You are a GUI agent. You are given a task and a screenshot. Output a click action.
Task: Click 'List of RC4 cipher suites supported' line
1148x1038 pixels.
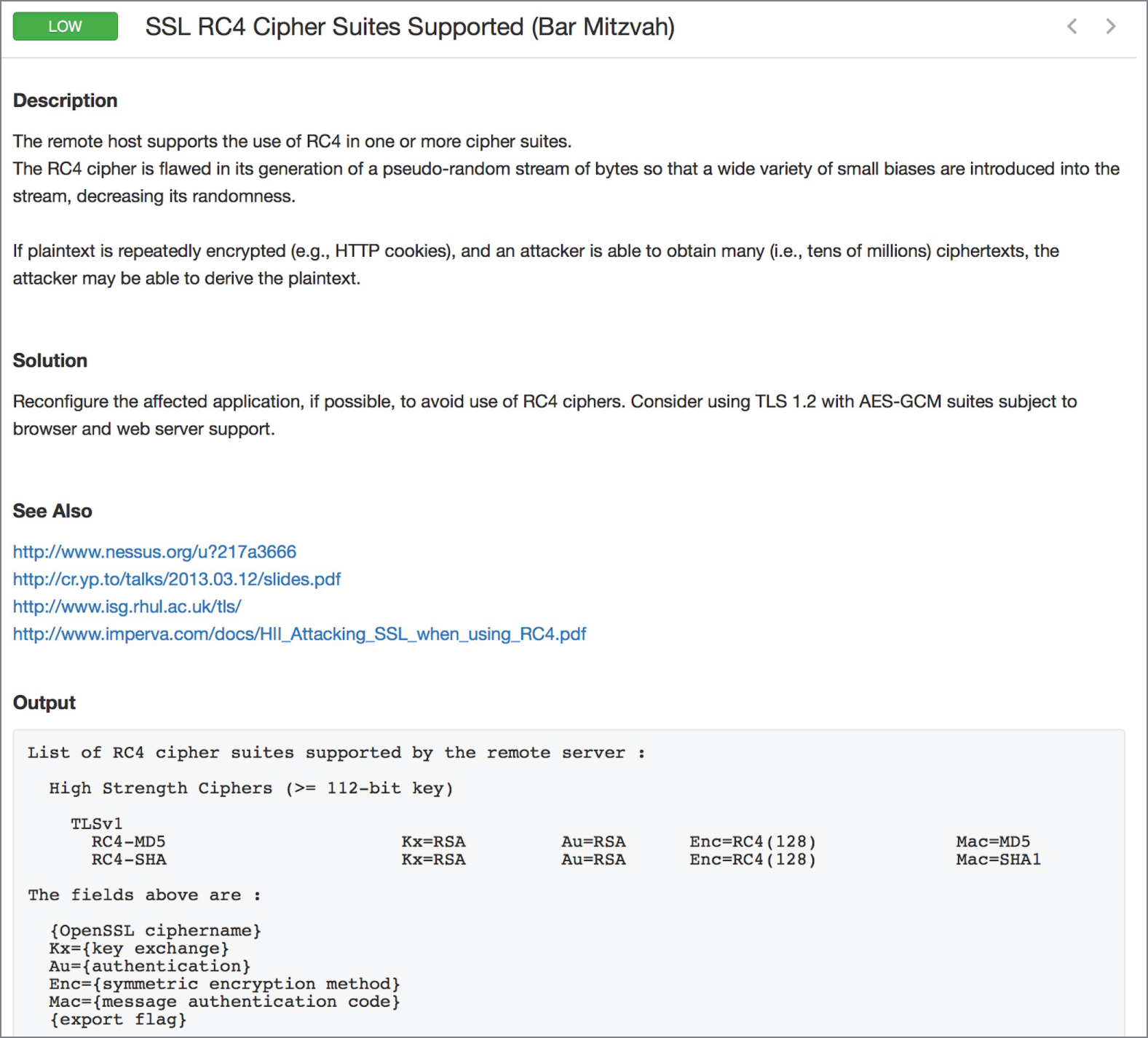click(336, 753)
